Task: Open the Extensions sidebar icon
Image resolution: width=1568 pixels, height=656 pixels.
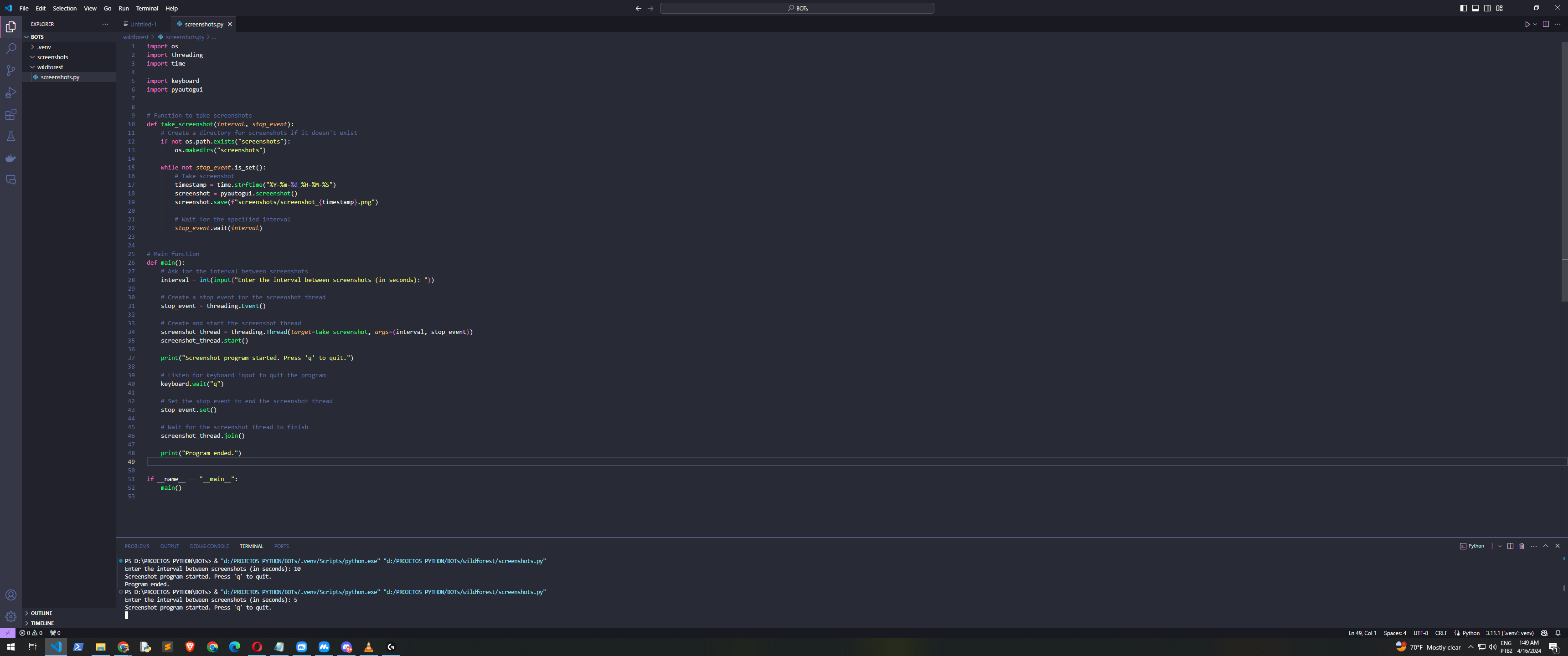Action: tap(10, 114)
